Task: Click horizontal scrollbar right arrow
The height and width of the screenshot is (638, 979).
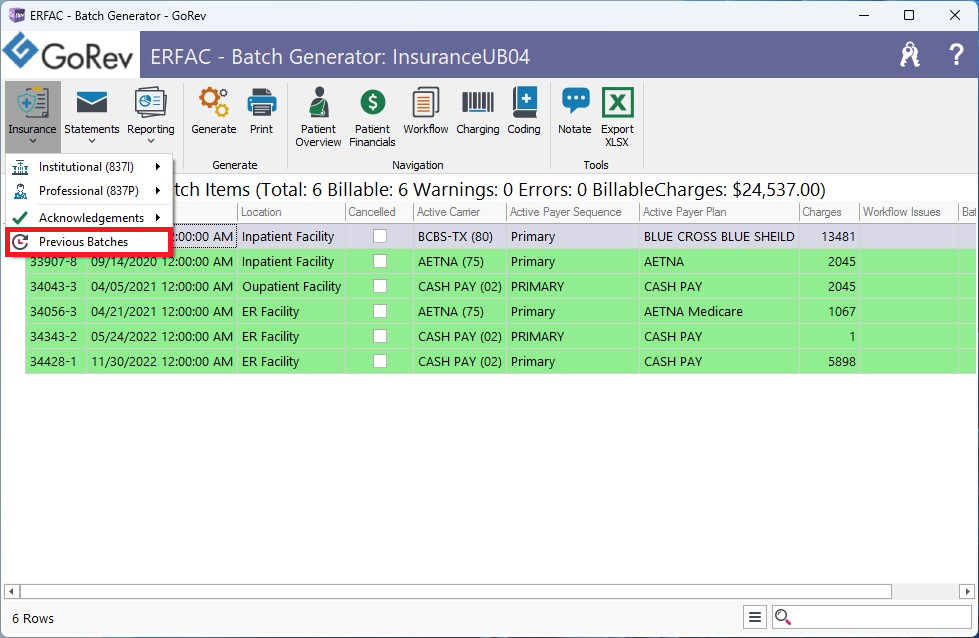Action: (967, 591)
